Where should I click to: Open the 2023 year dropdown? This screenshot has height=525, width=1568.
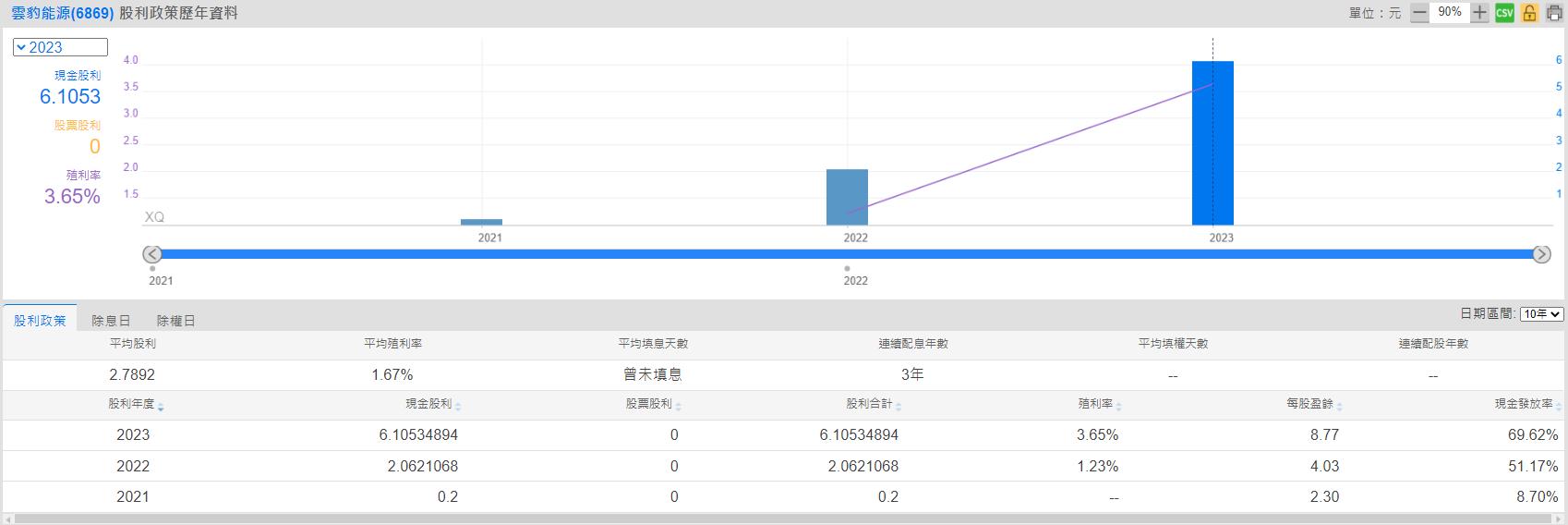tap(60, 47)
